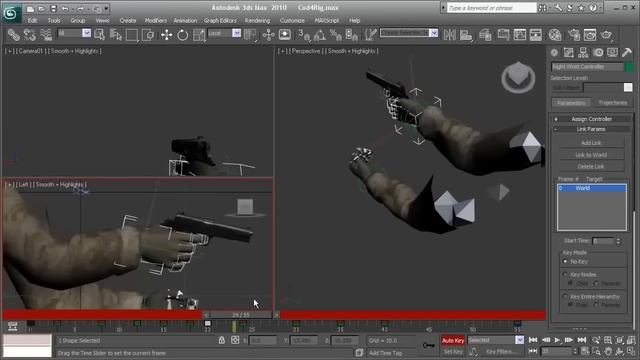Switch to the Modify panel

coord(569,52)
